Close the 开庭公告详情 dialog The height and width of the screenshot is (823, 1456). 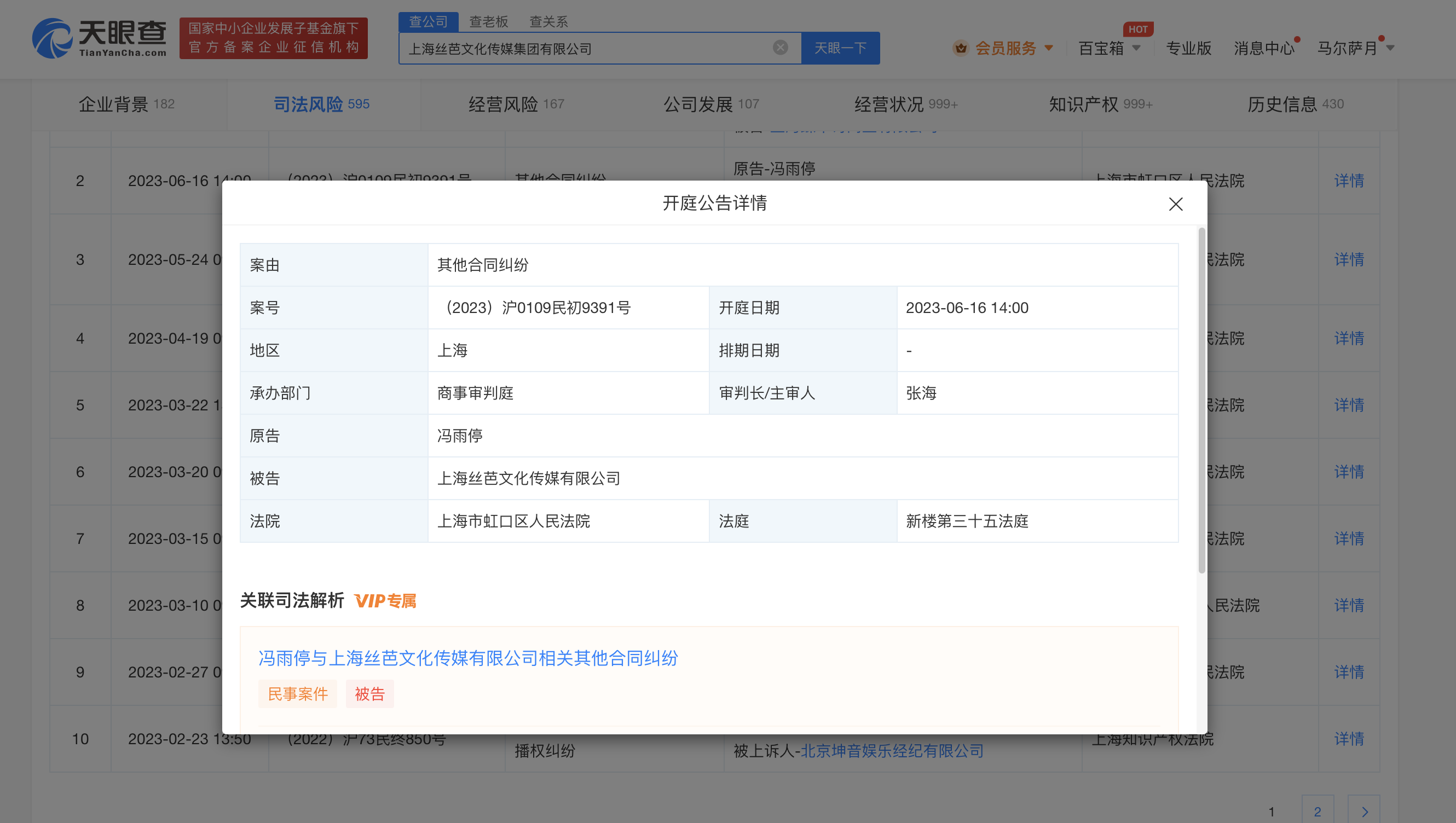1176,204
